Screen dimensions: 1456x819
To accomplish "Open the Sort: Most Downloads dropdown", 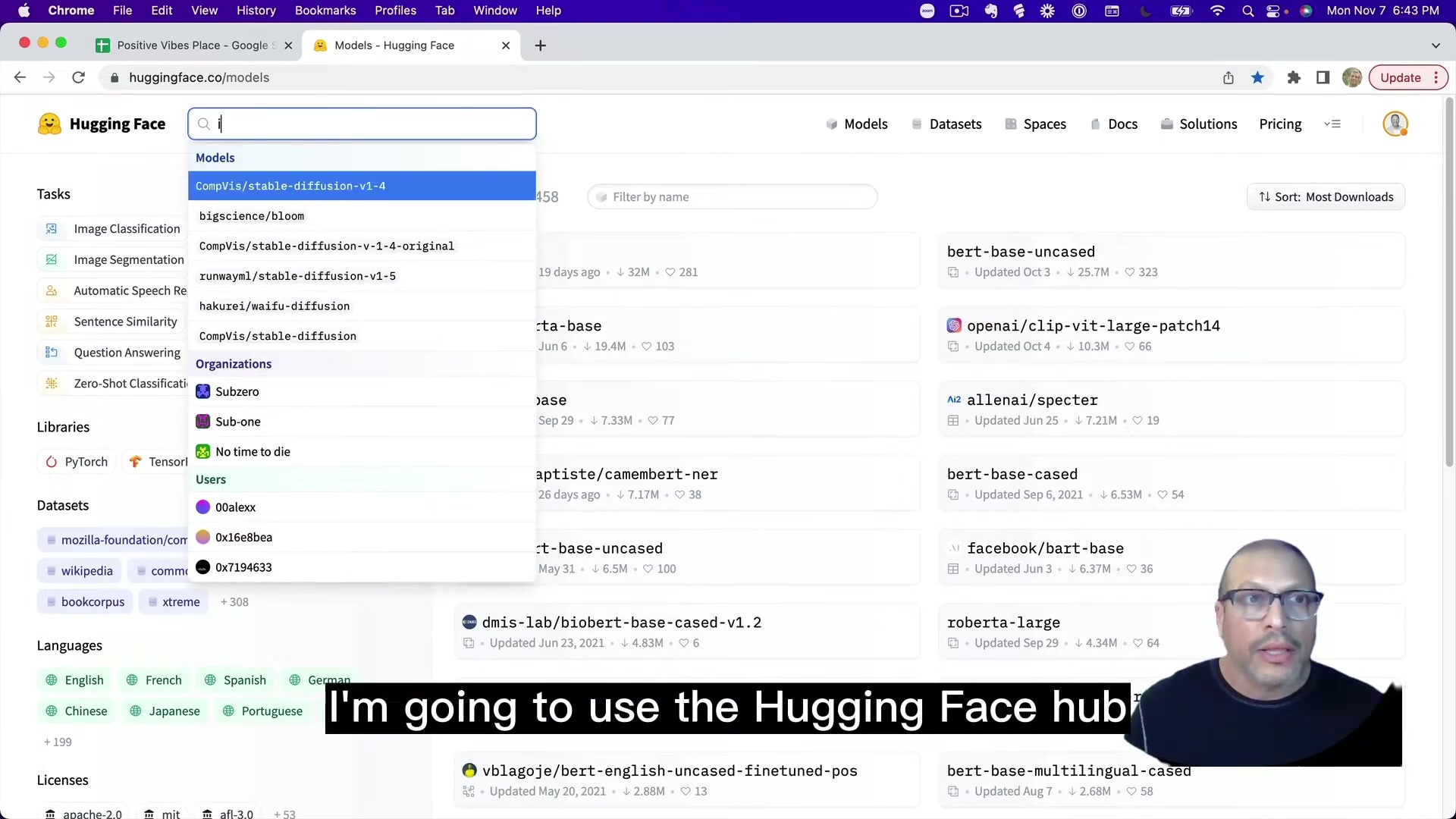I will click(x=1326, y=197).
